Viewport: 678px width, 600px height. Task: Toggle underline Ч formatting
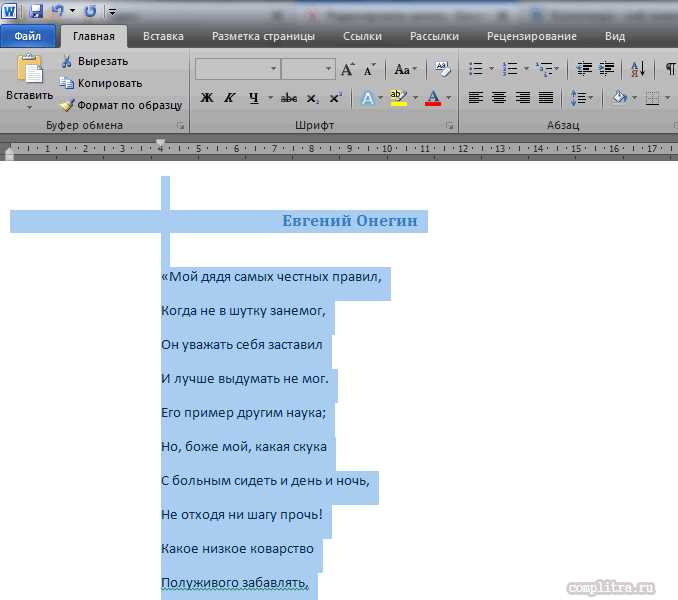pos(254,98)
